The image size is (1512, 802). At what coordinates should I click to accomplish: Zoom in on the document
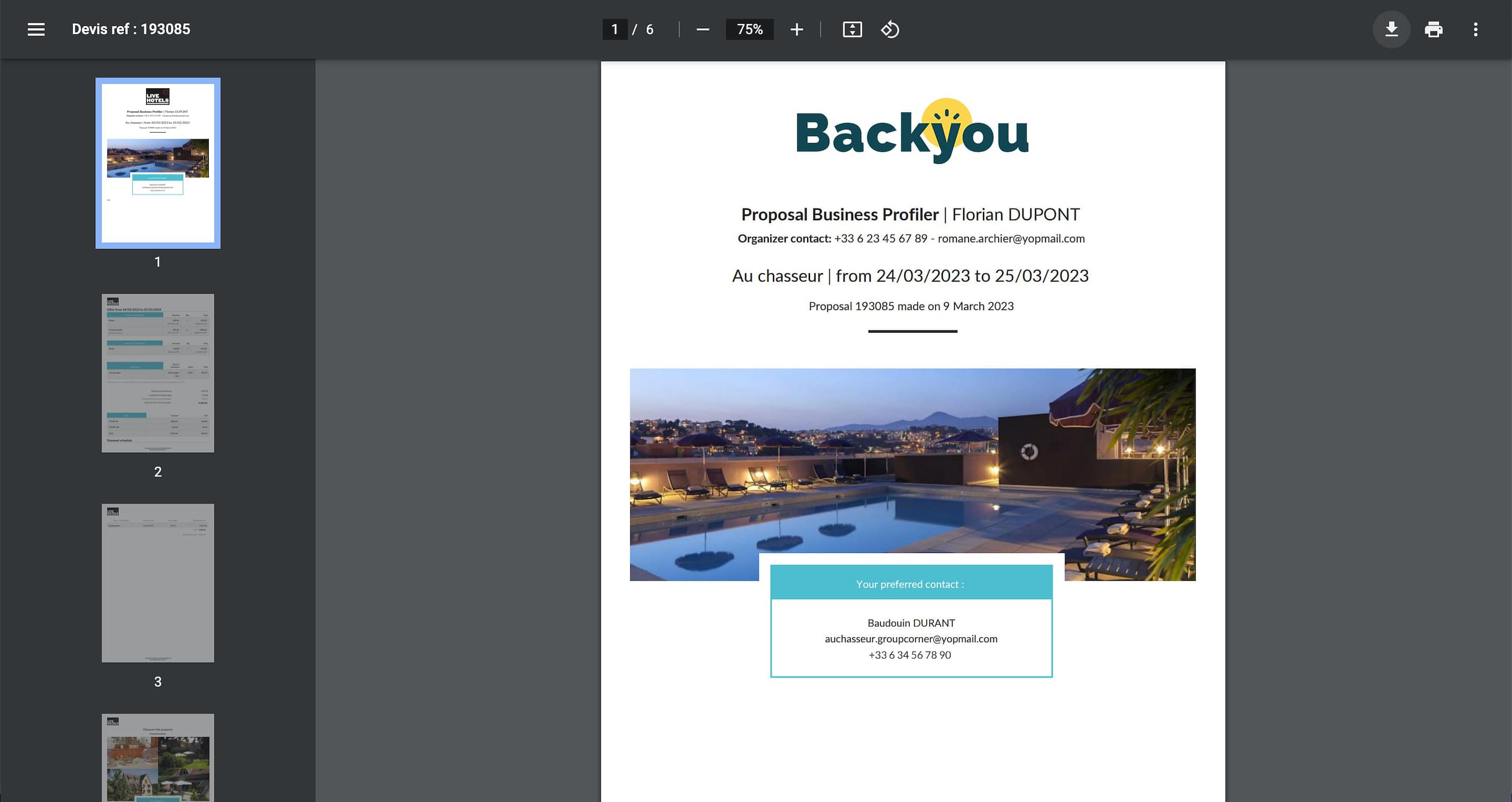(x=797, y=29)
